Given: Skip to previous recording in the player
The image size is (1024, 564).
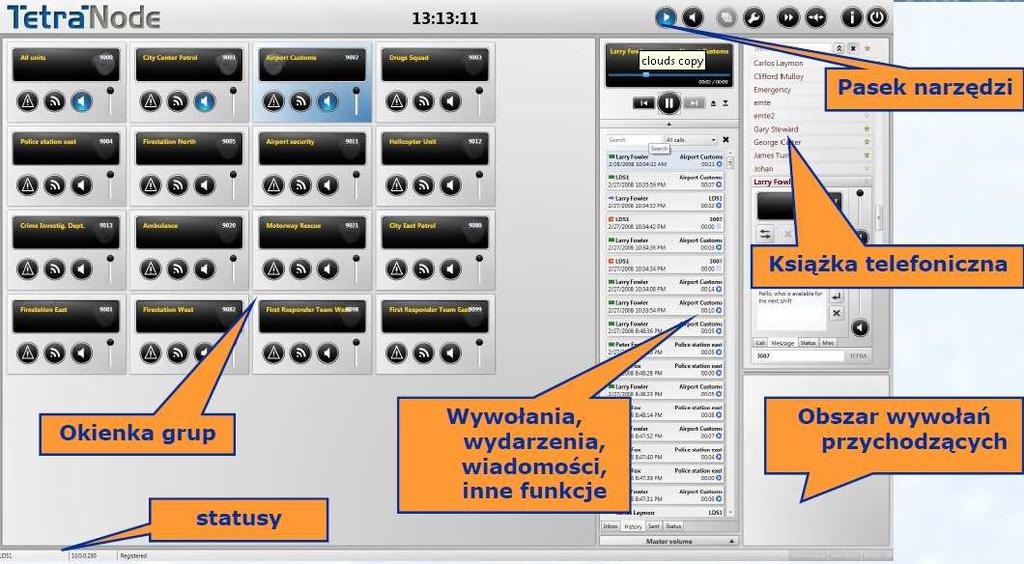Looking at the screenshot, I should [x=644, y=103].
